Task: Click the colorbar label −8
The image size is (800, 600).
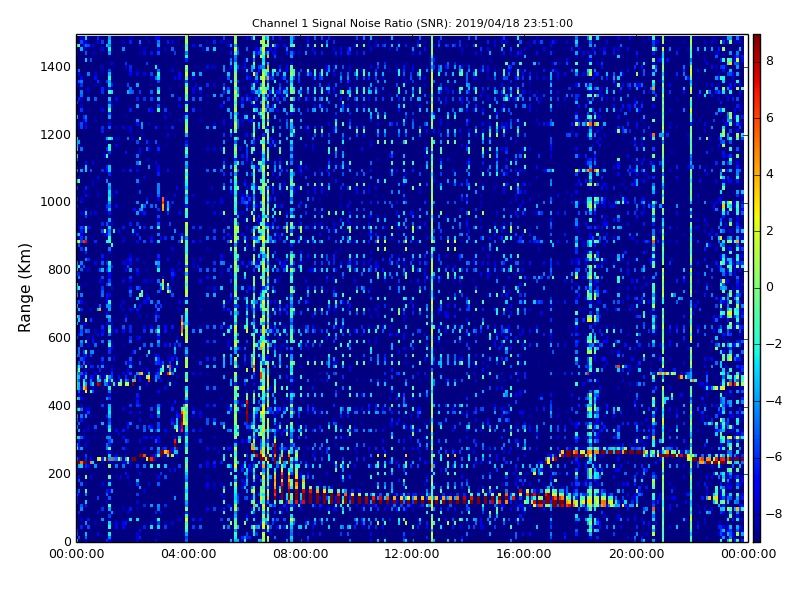Action: point(774,514)
